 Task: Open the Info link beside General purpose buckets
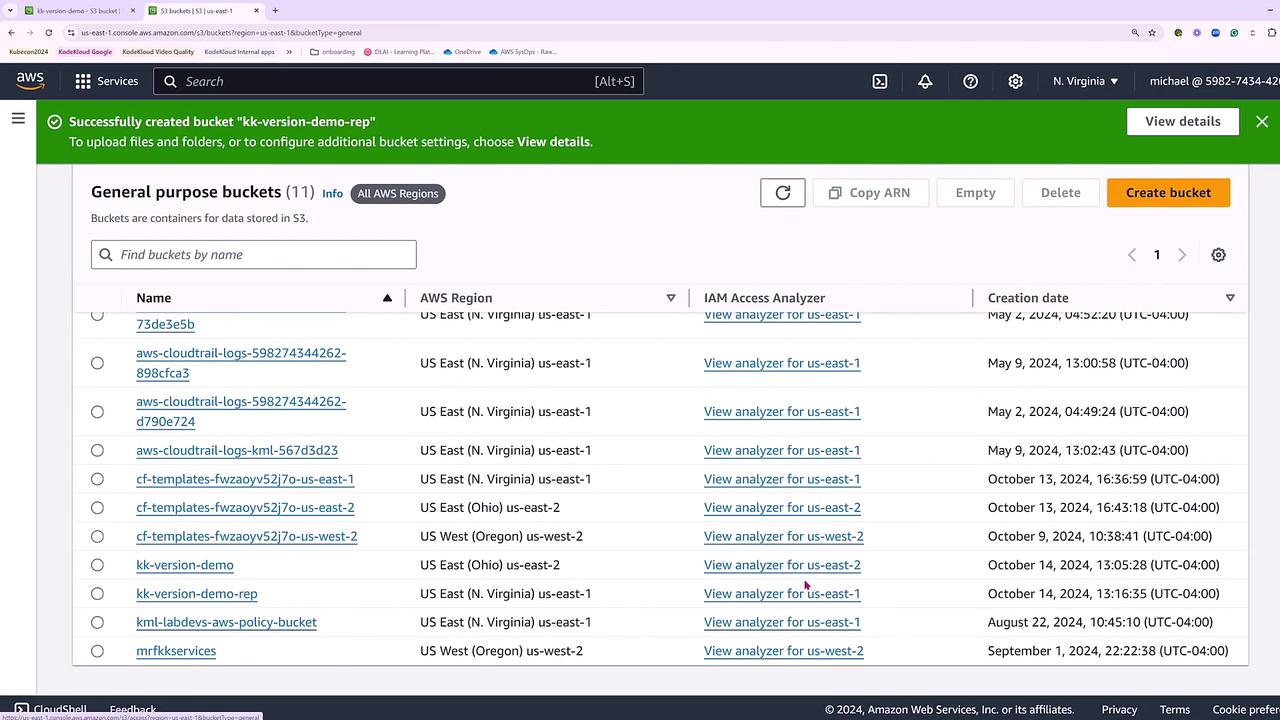point(332,194)
